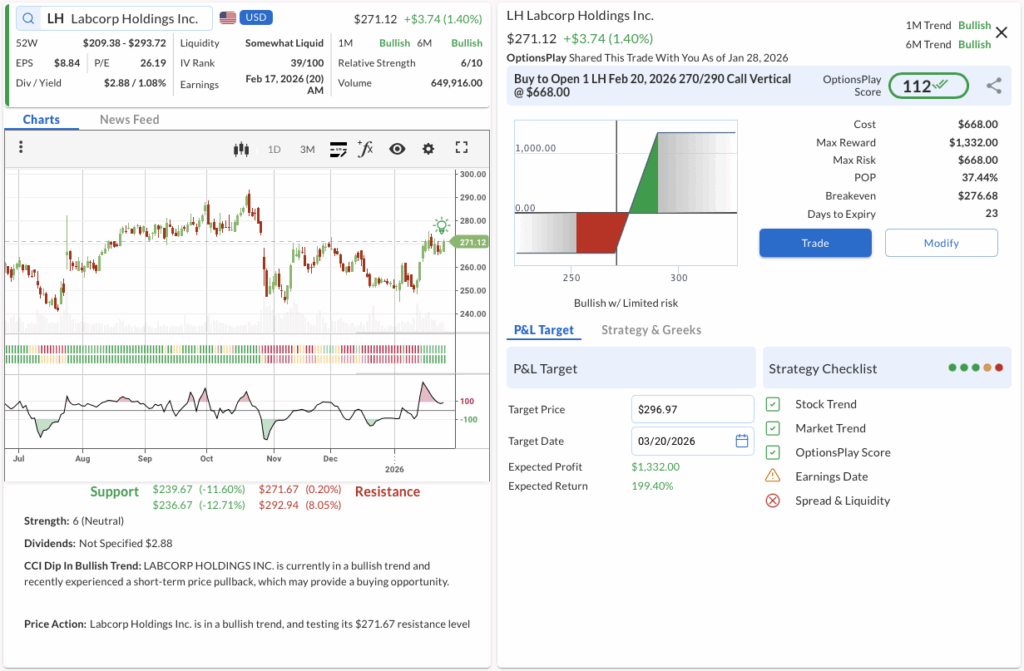Switch to the Strategy & Greeks tab
Screen dimensions: 1024x671
[651, 330]
